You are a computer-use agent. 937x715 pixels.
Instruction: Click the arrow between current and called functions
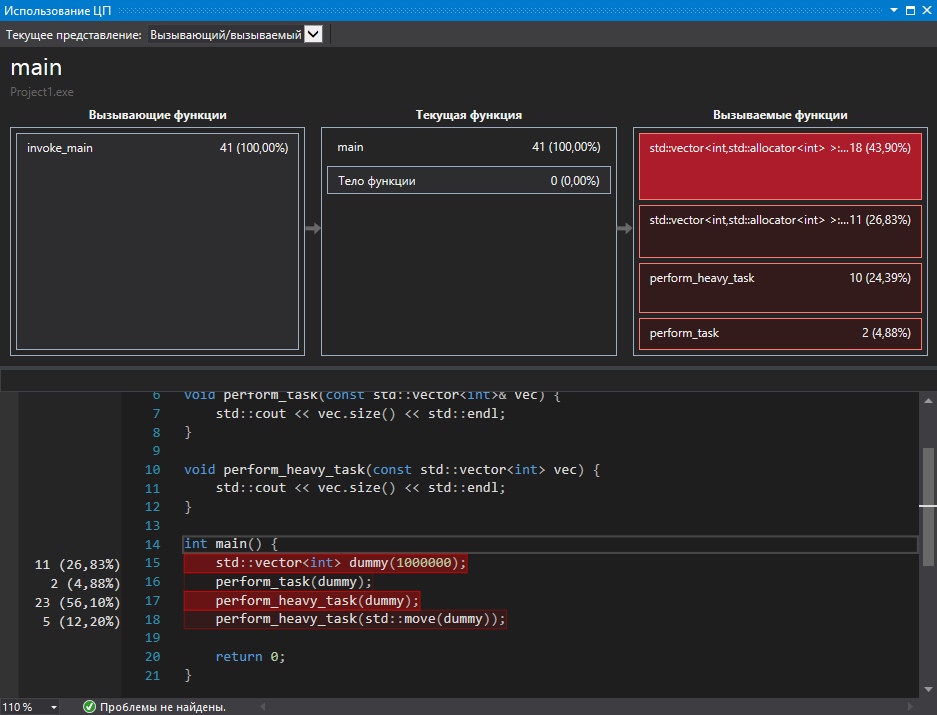(625, 229)
